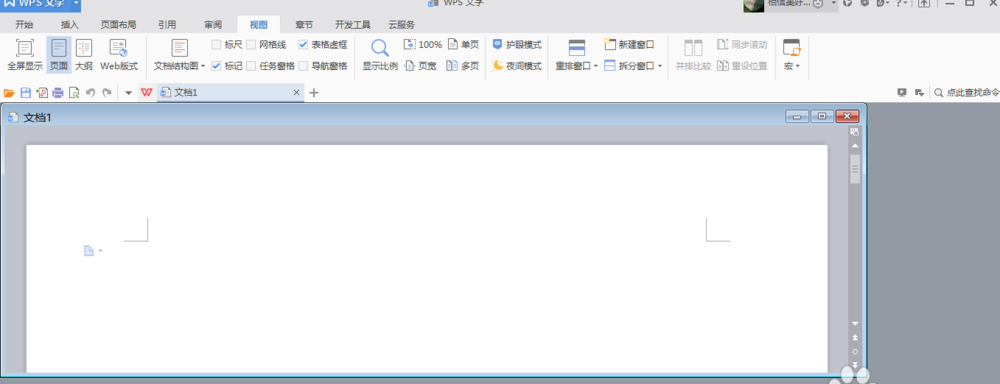Viewport: 1000px width, 384px height.
Task: Select 单页 single page view
Action: tap(463, 45)
